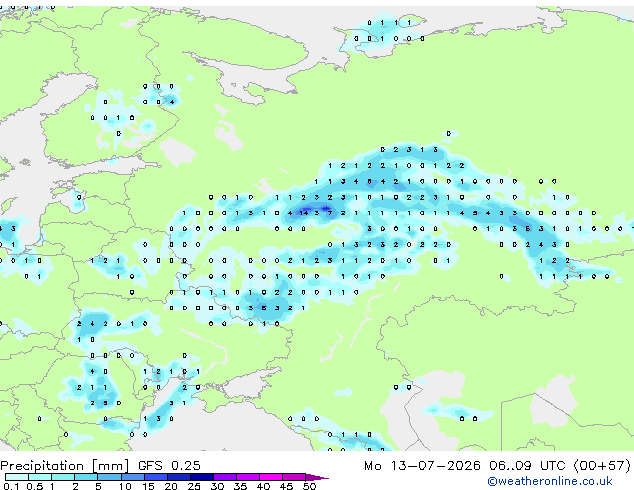Click the 20–25 mm legend color swatch
The image size is (634, 490).
(x=178, y=477)
